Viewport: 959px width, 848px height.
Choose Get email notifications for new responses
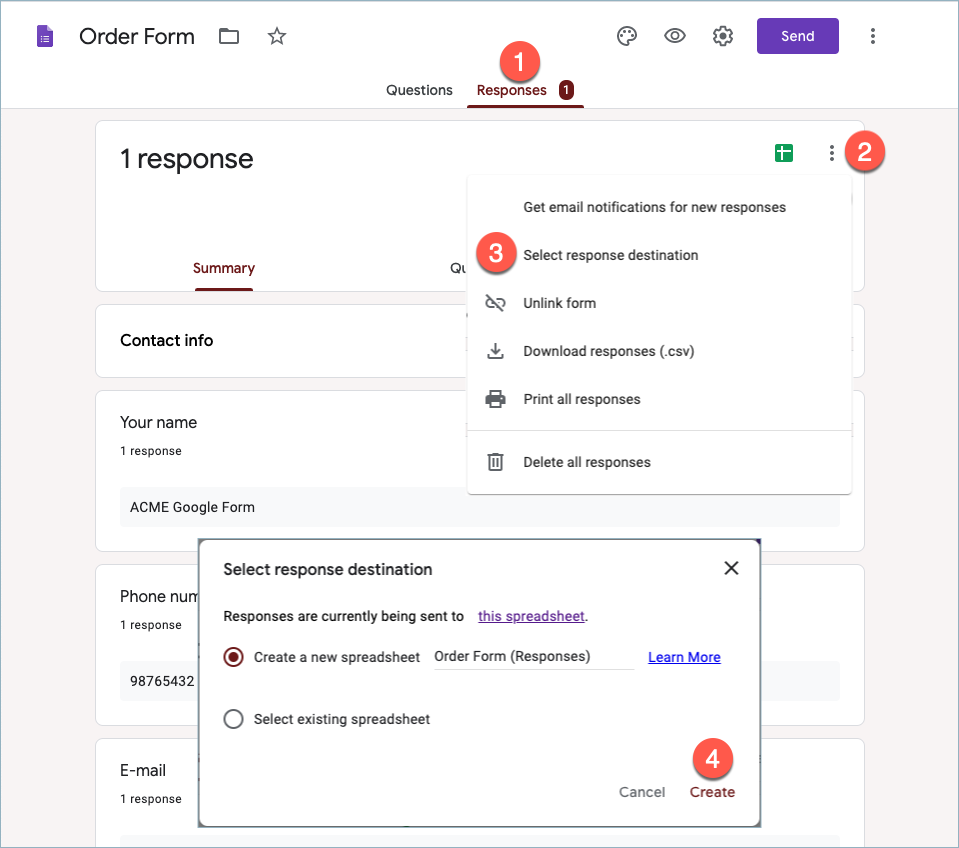click(x=659, y=207)
